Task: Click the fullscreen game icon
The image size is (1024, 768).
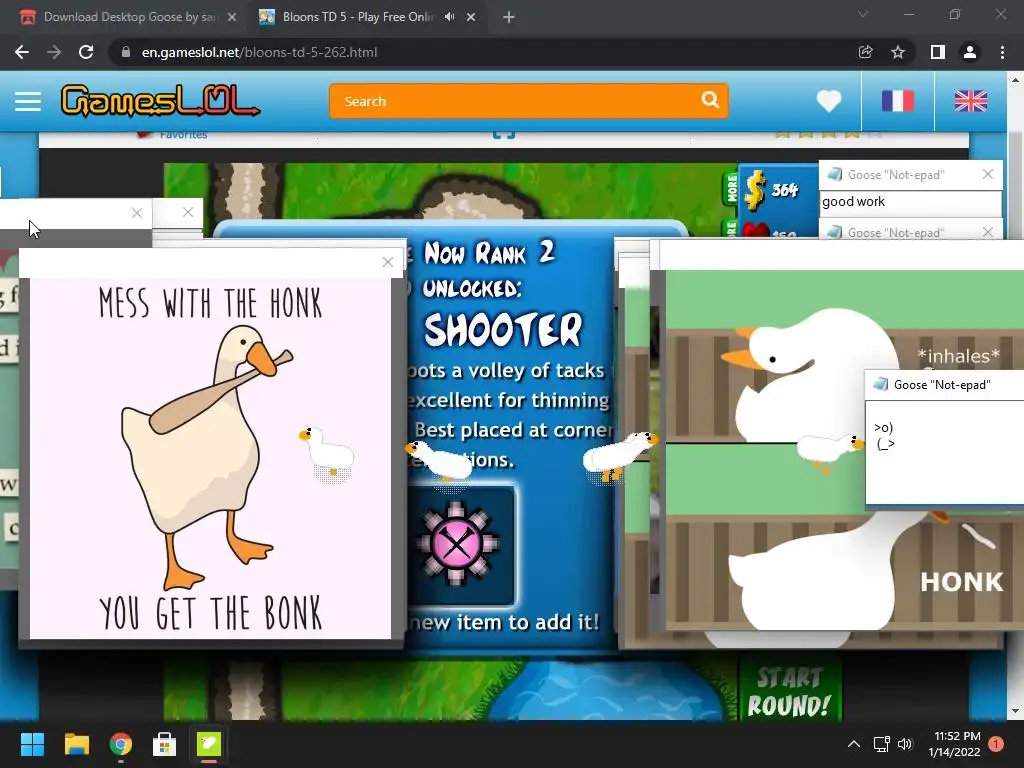Action: (x=504, y=135)
